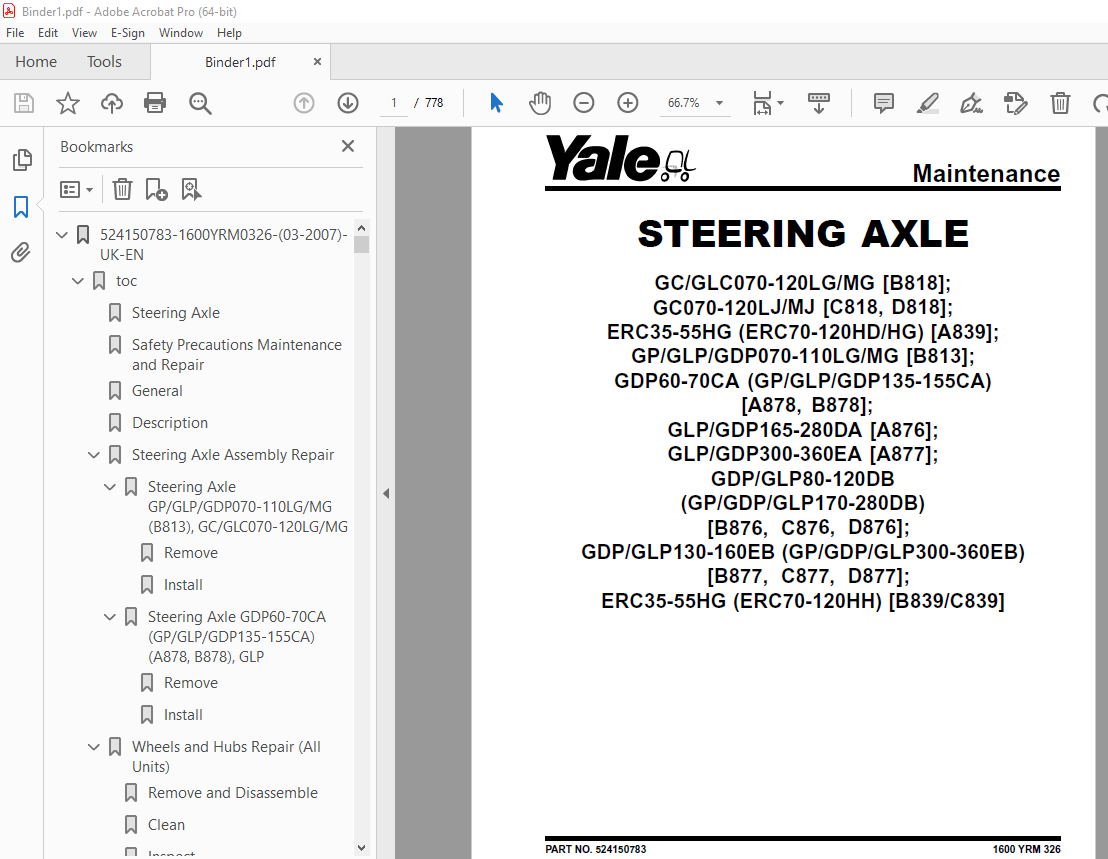The height and width of the screenshot is (859, 1108).
Task: Click bookmarks scrollbar down arrow
Action: pos(361,848)
